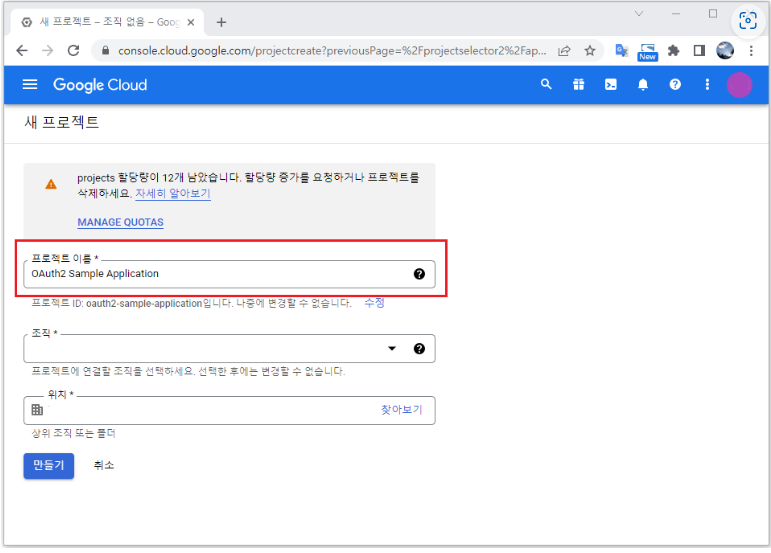771x553 pixels.
Task: Click 수정 to edit project ID
Action: click(374, 303)
